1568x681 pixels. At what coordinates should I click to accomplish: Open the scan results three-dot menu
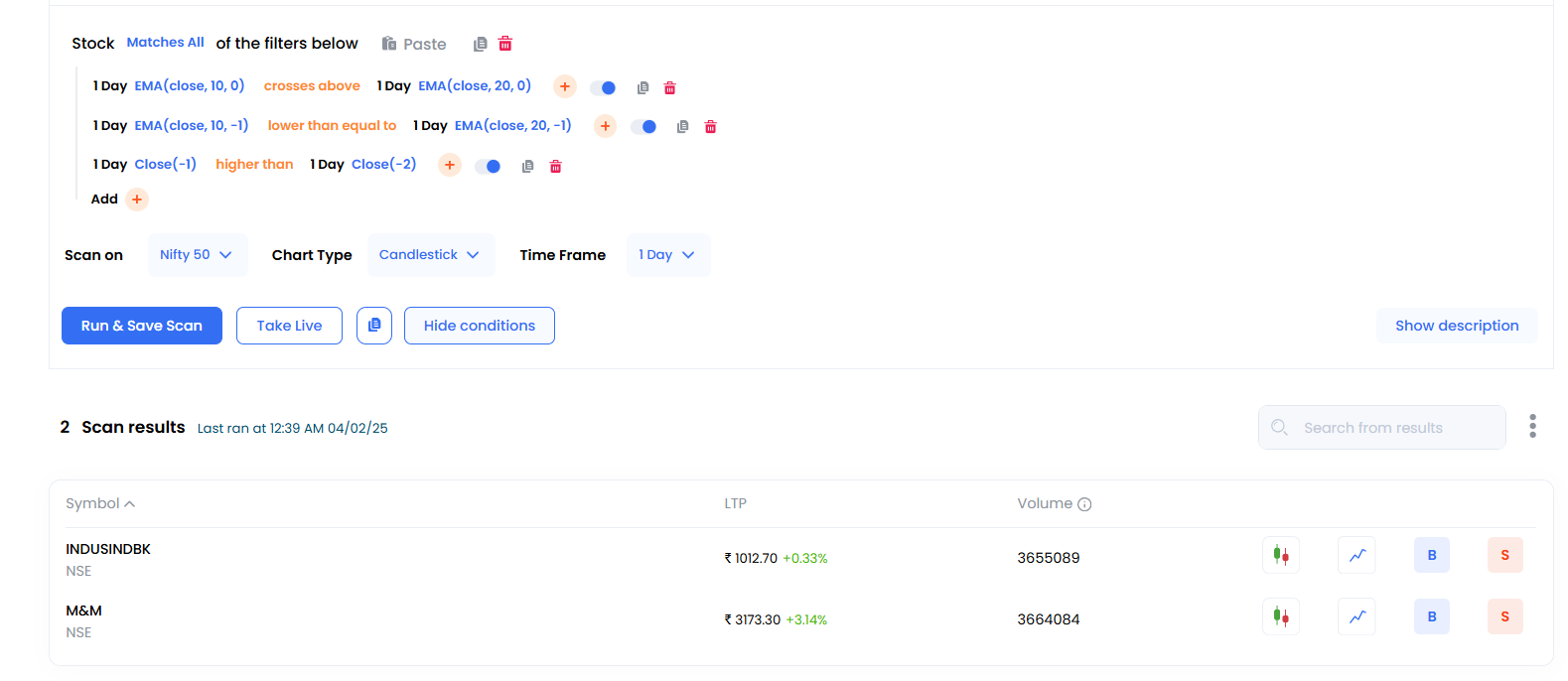1533,427
